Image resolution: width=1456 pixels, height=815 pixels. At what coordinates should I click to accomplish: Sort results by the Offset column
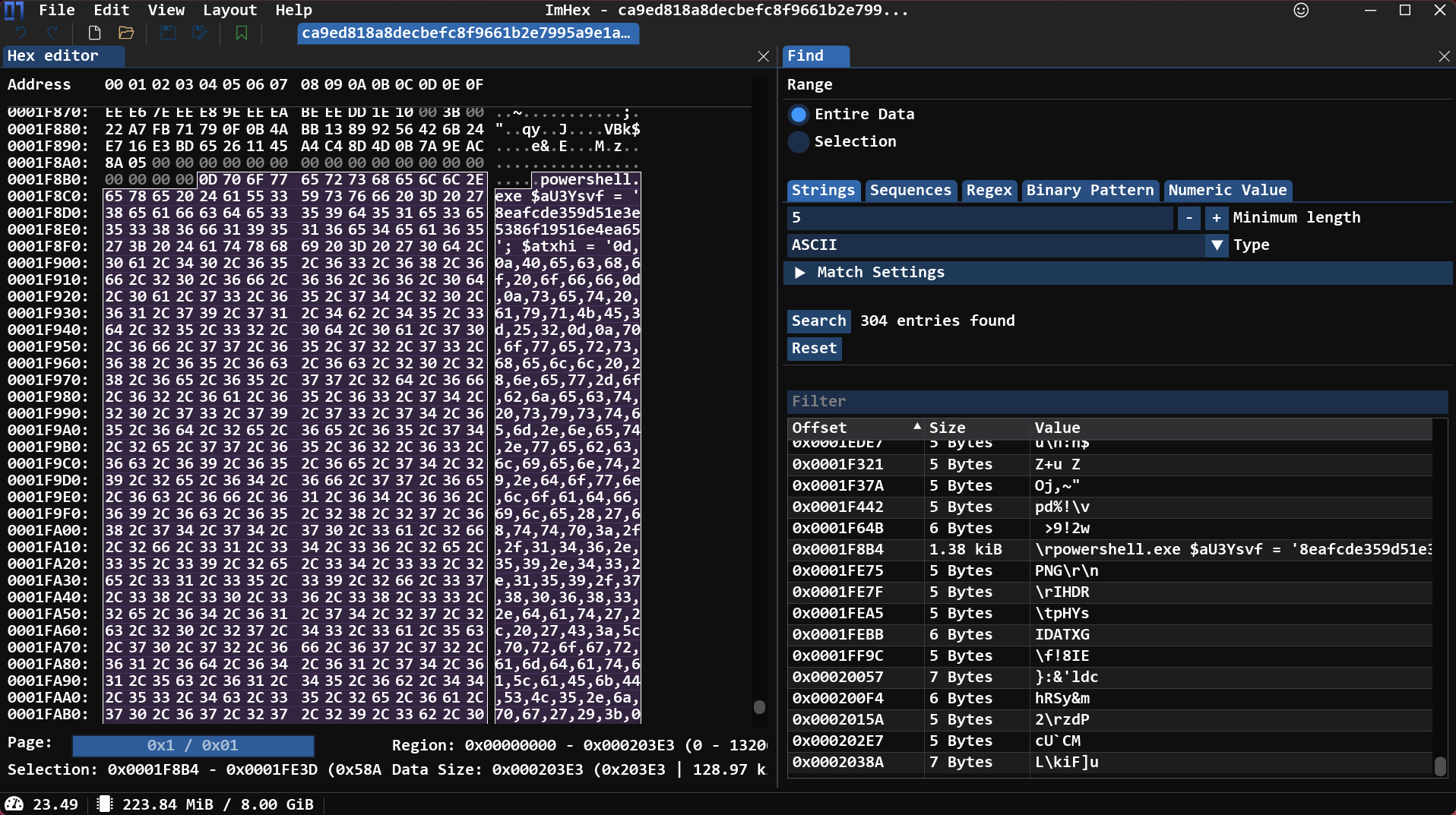point(819,428)
